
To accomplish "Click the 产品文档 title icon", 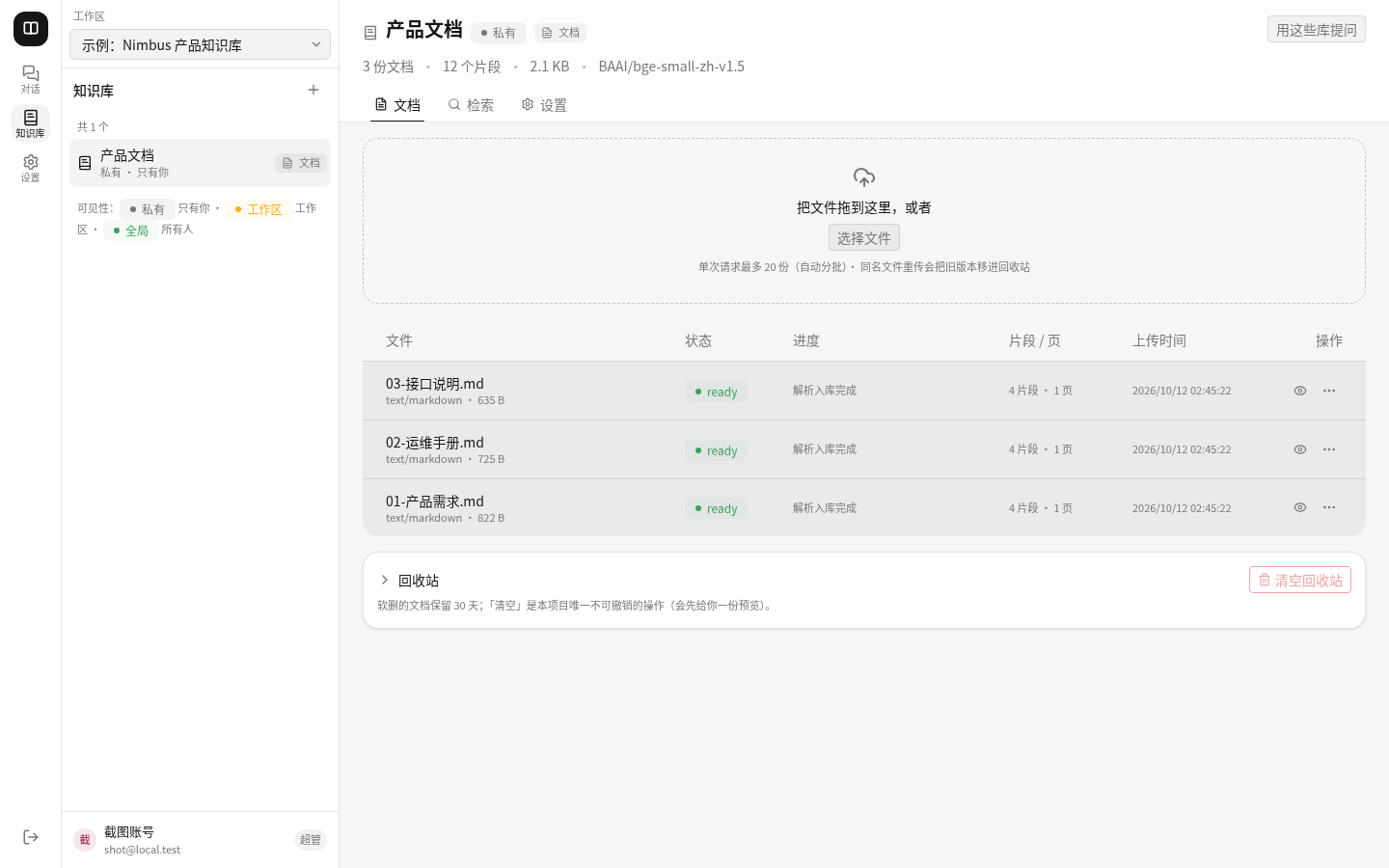I will tap(370, 33).
